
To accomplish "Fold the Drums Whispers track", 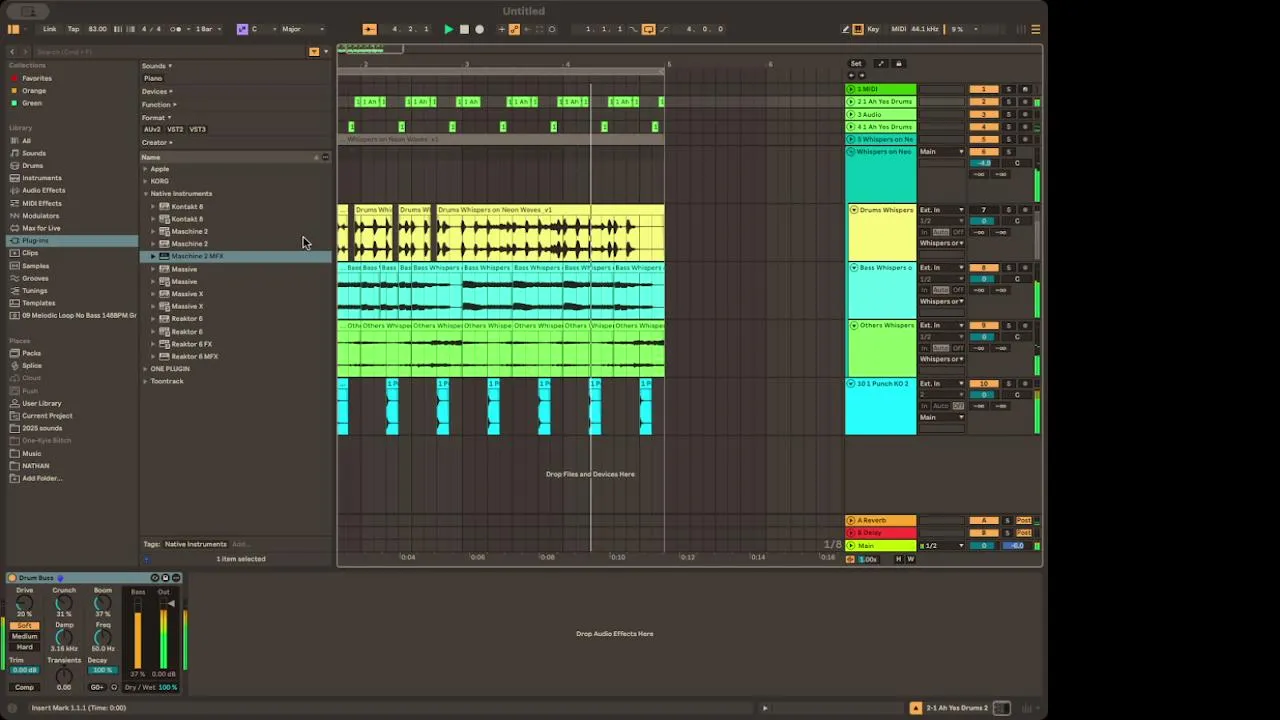I will pyautogui.click(x=853, y=210).
